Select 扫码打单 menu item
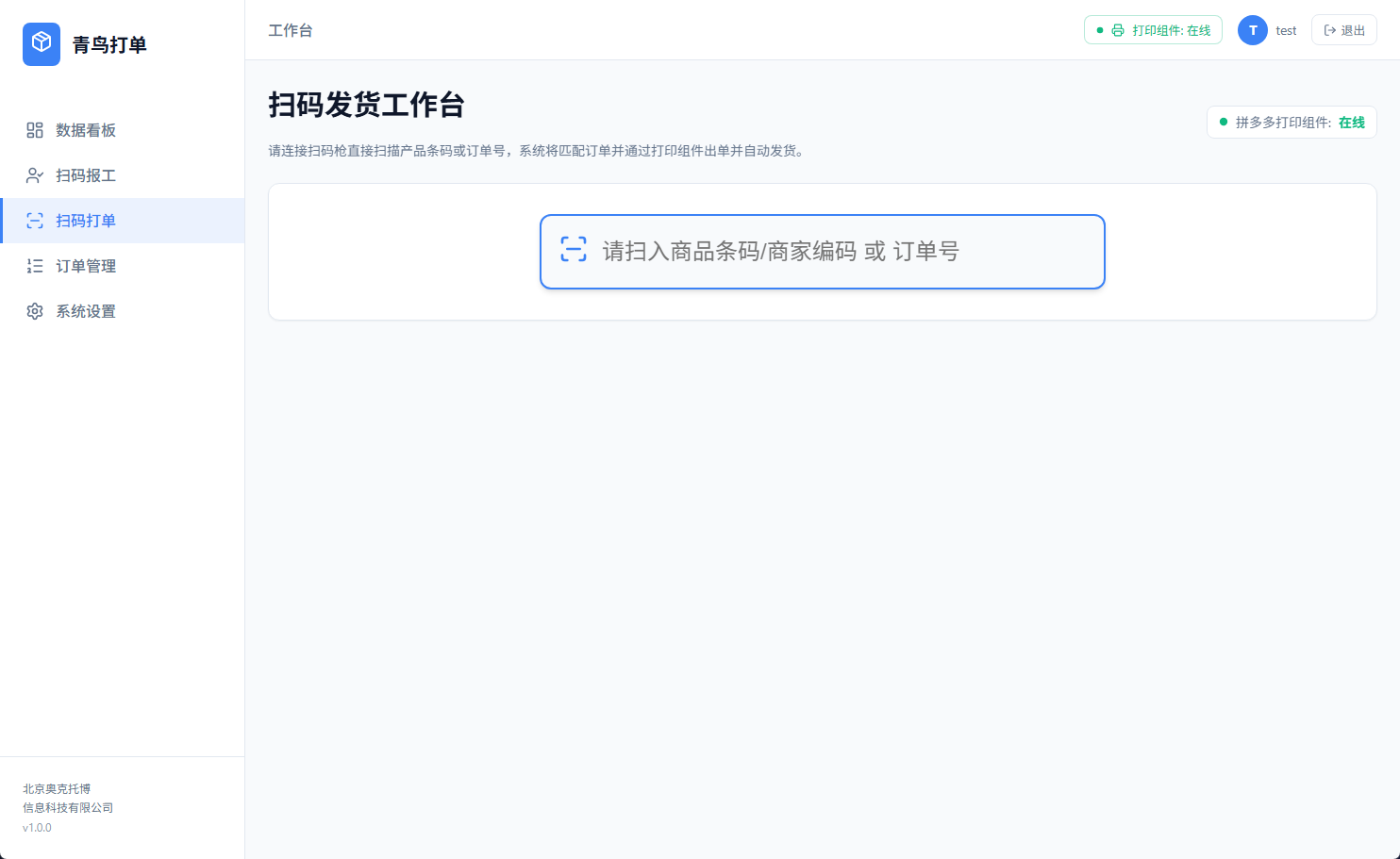This screenshot has height=859, width=1400. pos(123,221)
